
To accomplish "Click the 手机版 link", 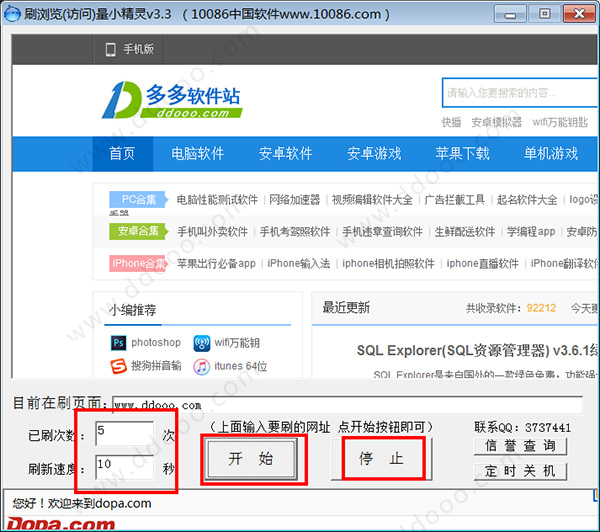I will click(x=139, y=49).
